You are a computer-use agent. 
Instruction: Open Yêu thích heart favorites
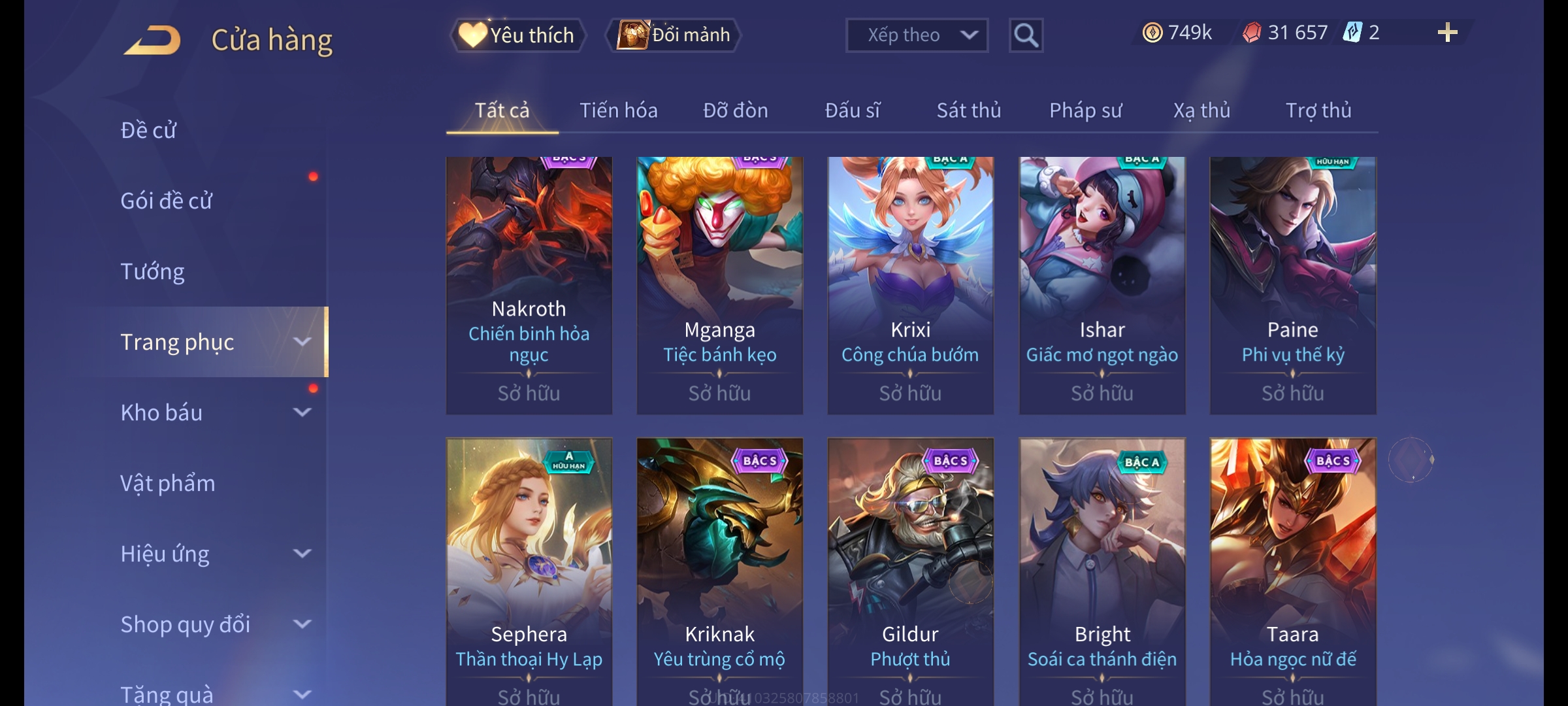pyautogui.click(x=517, y=35)
